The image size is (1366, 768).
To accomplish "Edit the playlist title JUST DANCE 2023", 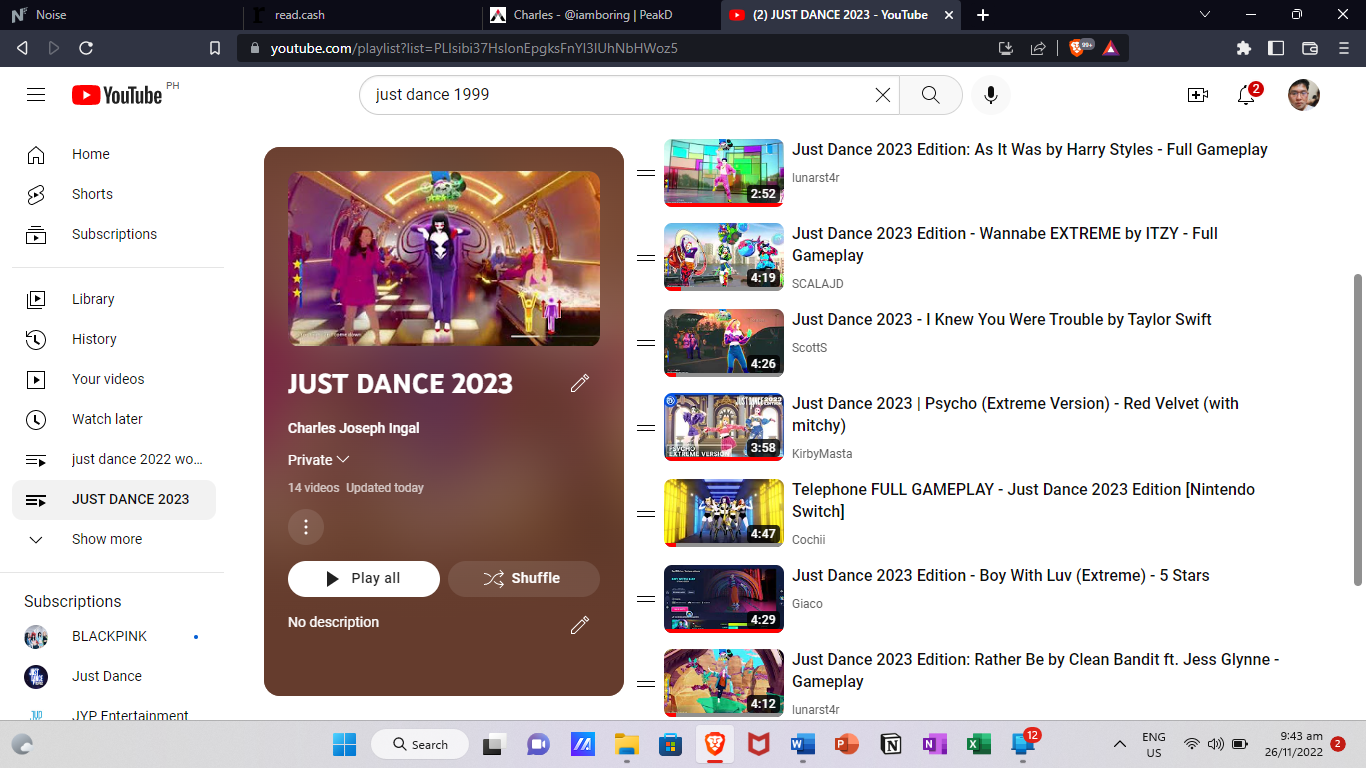I will [x=580, y=383].
